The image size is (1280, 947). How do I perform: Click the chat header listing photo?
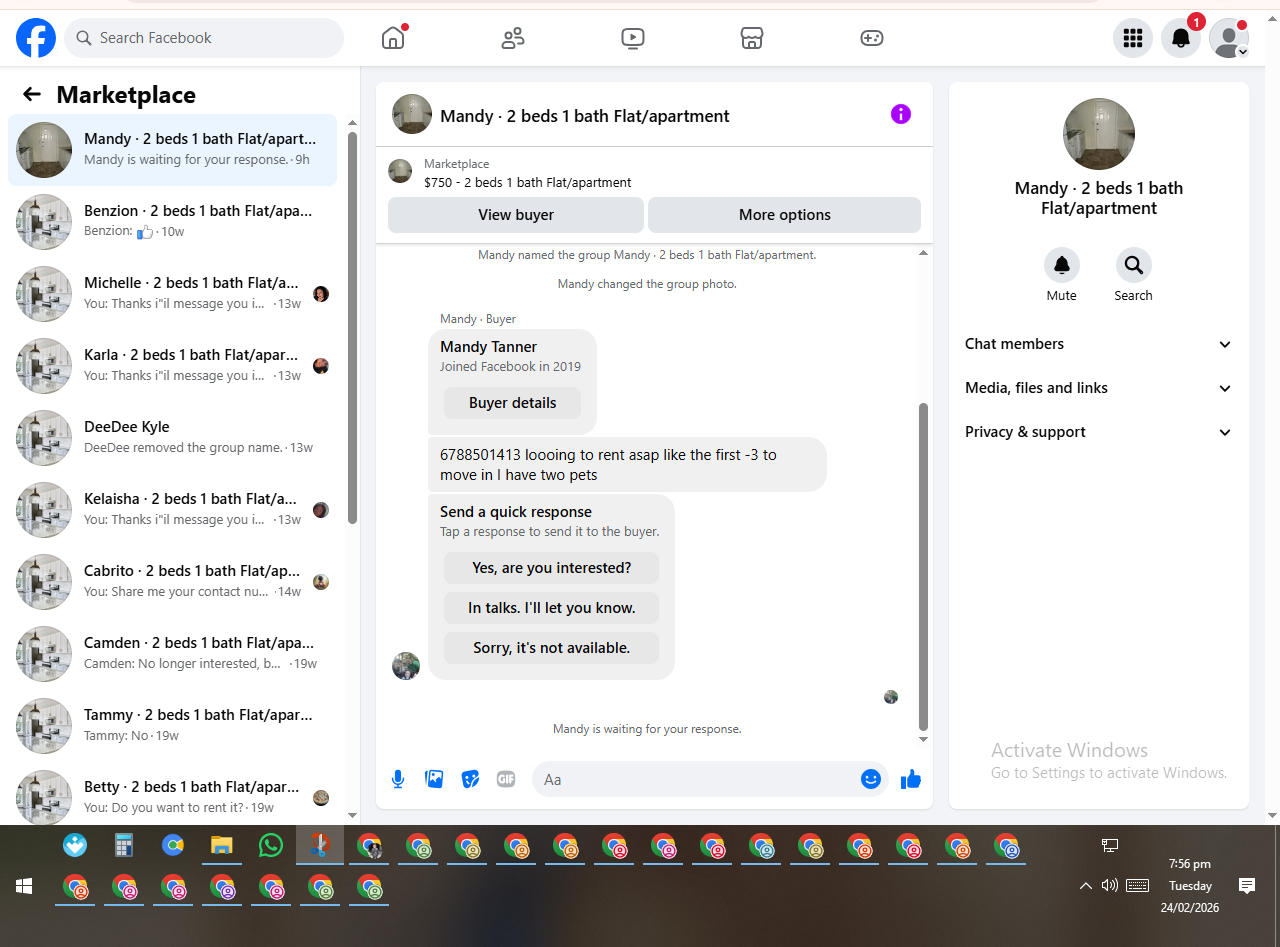pyautogui.click(x=412, y=114)
